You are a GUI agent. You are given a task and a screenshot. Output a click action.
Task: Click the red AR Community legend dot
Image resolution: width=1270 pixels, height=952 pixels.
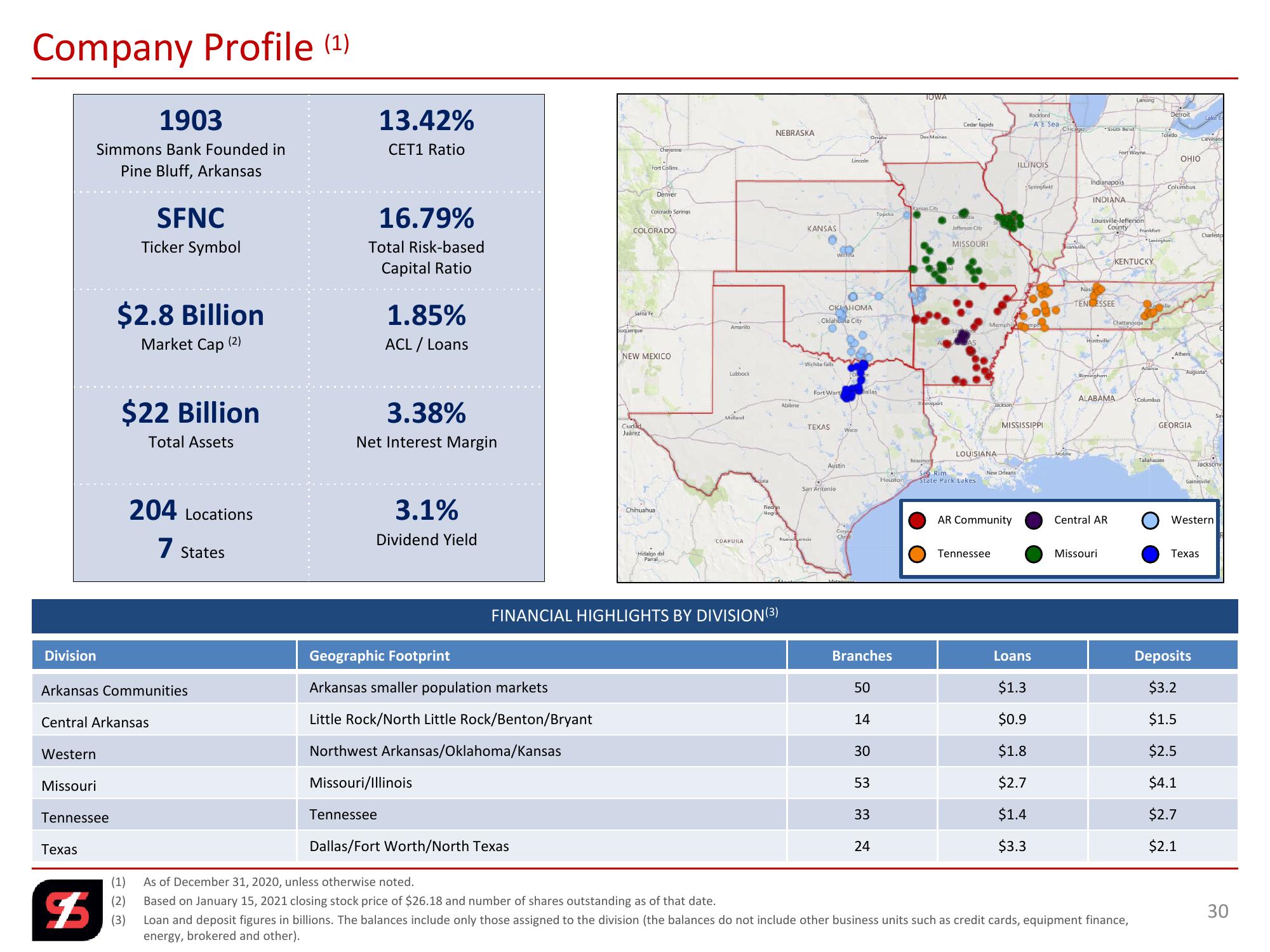pyautogui.click(x=917, y=520)
